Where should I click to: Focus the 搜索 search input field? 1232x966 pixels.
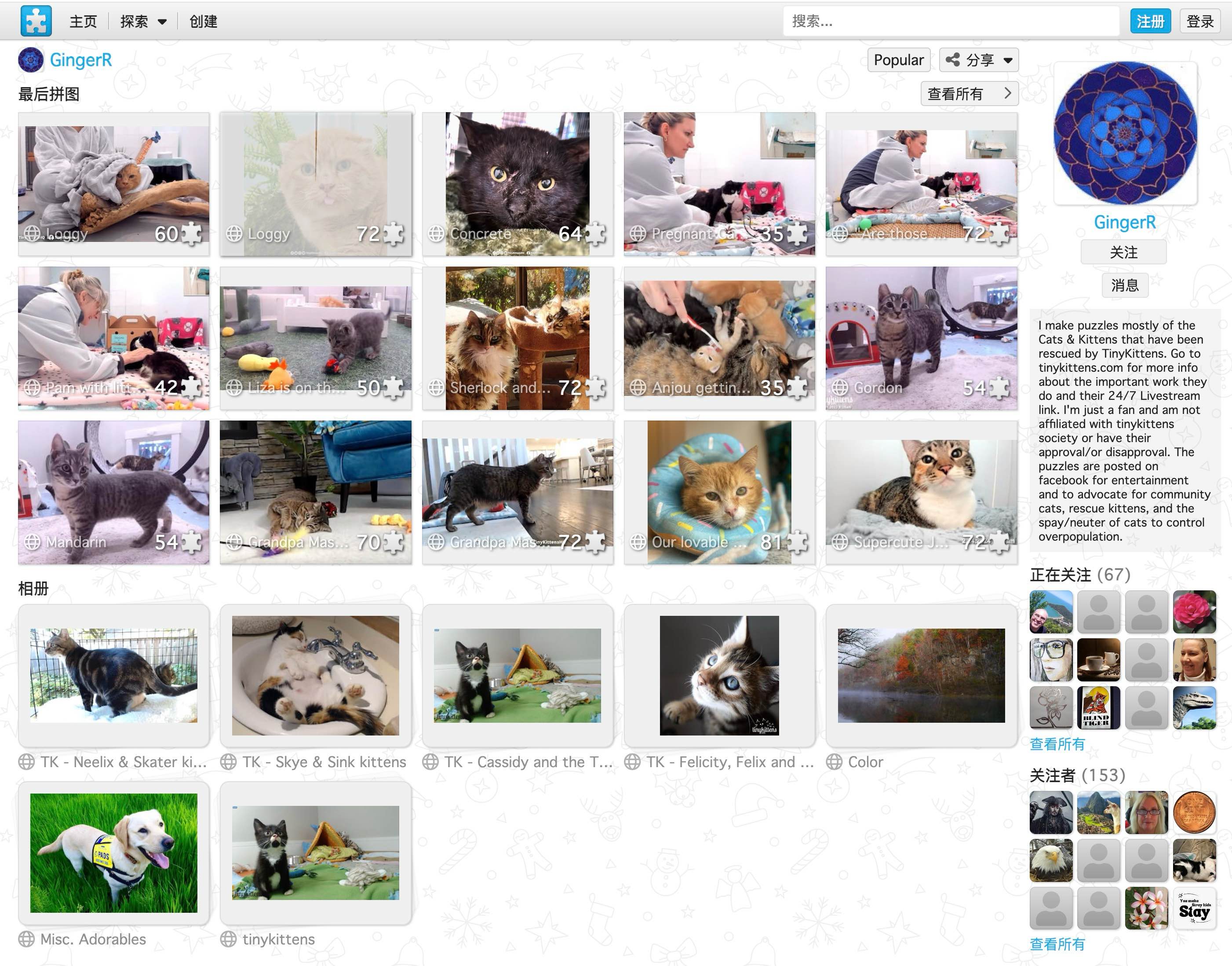[951, 22]
